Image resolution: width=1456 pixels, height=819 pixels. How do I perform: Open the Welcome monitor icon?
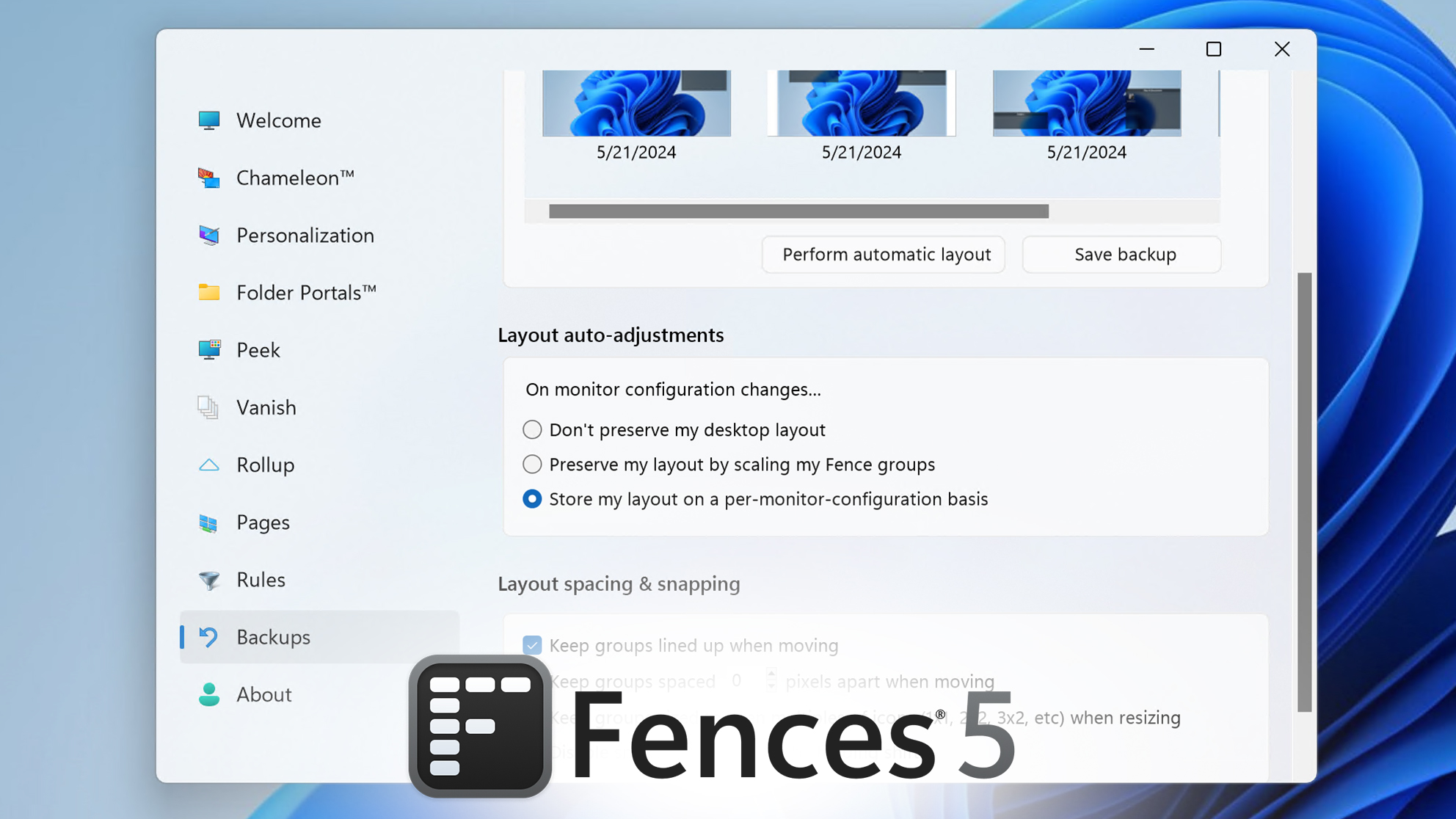click(209, 120)
